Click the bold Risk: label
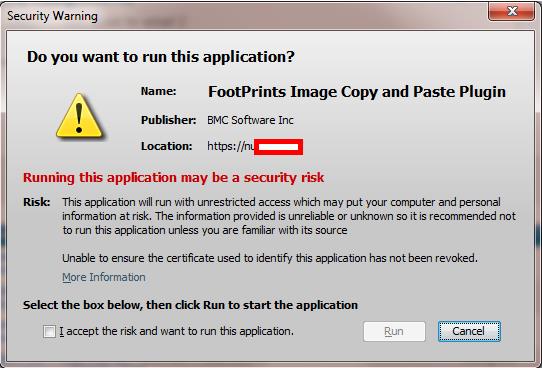The image size is (542, 368). [x=37, y=202]
